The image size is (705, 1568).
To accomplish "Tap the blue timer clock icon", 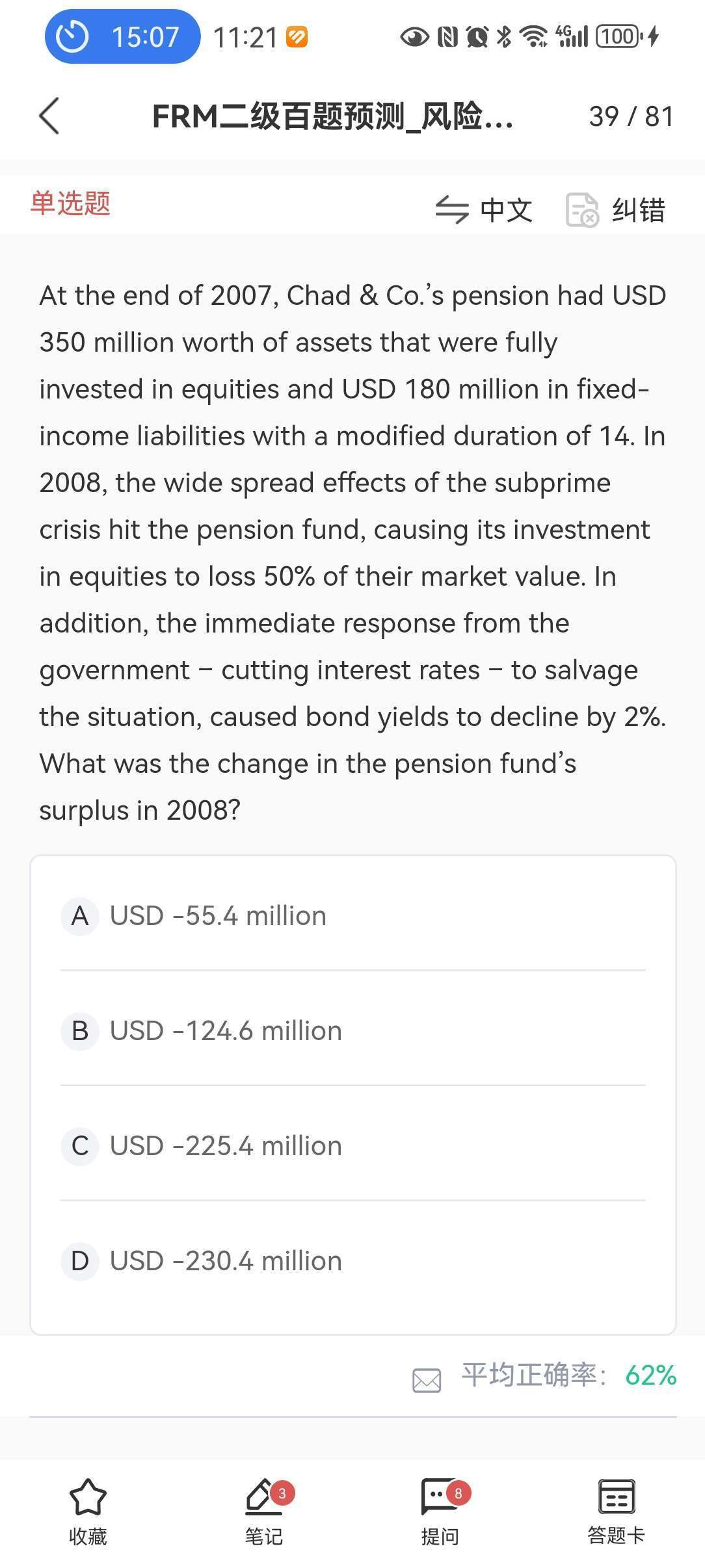I will point(72,36).
